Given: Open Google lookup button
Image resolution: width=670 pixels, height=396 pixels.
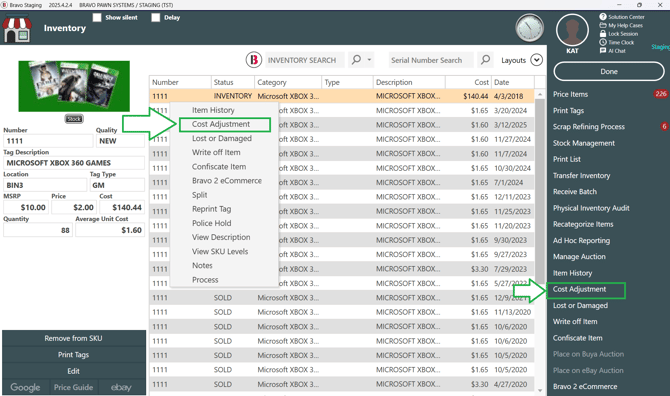Looking at the screenshot, I should (26, 387).
